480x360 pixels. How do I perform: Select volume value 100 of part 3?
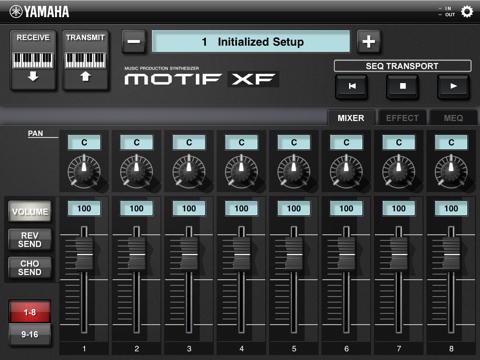(189, 208)
